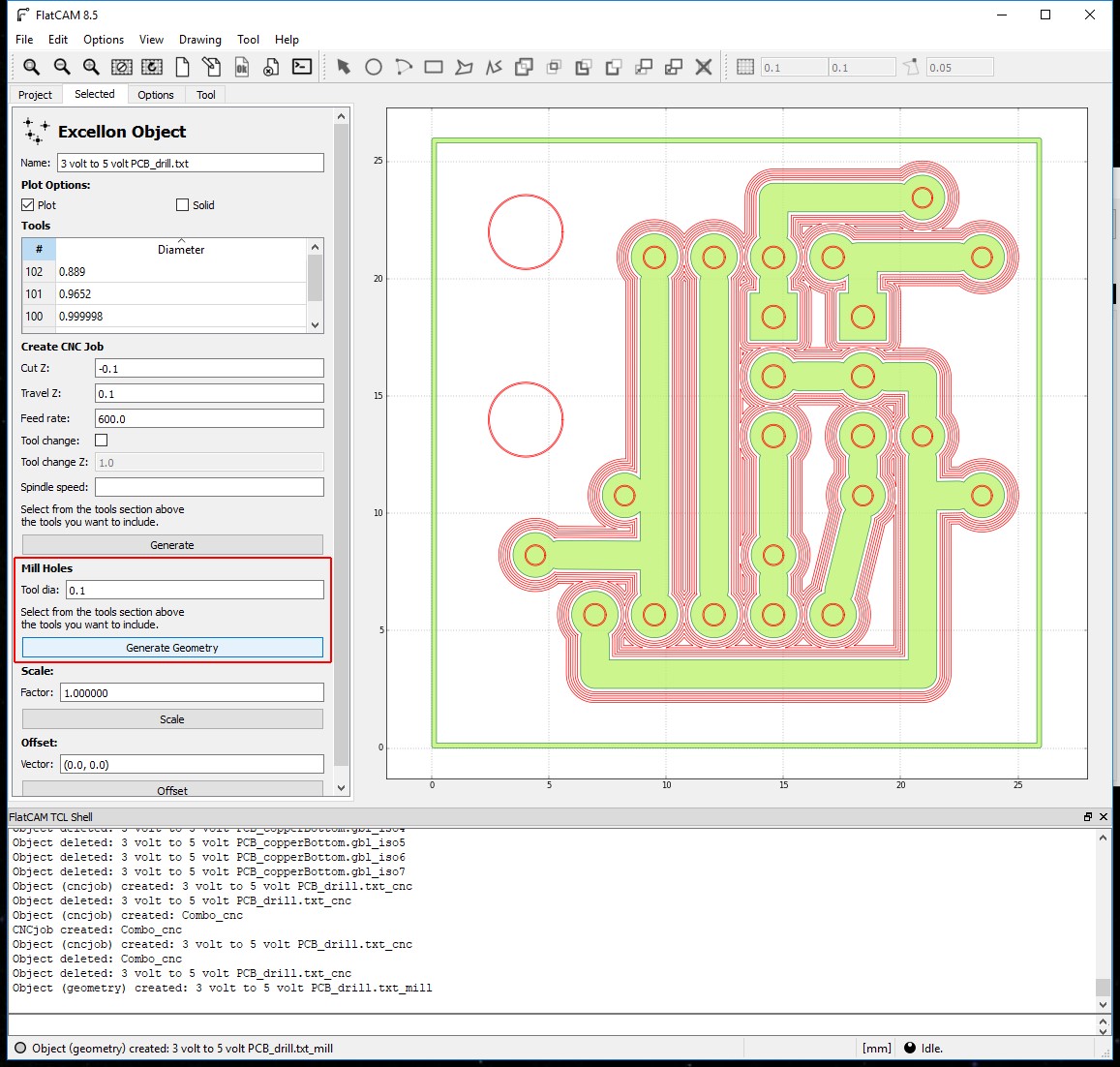Click the Cut Z input field

(x=209, y=368)
